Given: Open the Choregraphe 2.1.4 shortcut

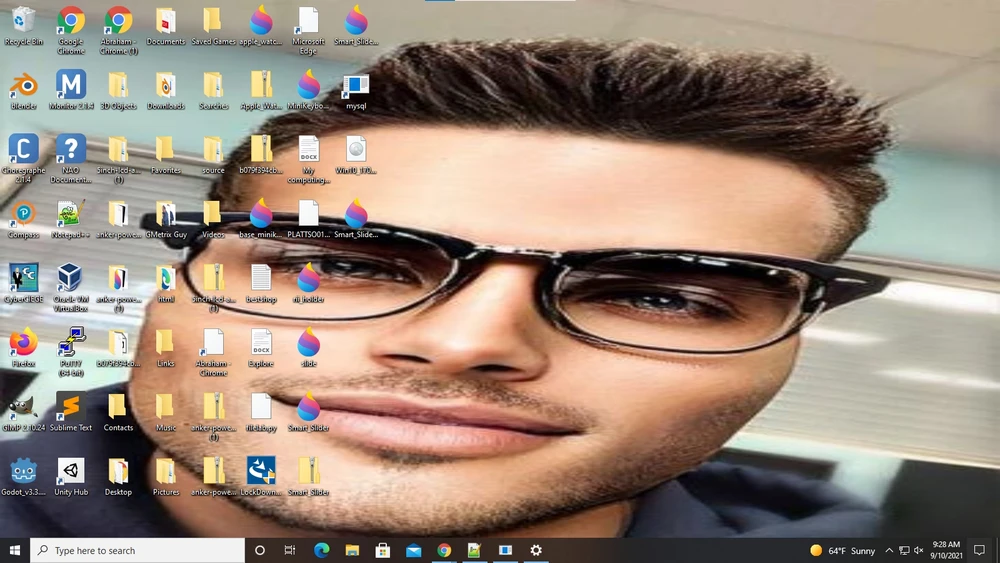Looking at the screenshot, I should (24, 158).
